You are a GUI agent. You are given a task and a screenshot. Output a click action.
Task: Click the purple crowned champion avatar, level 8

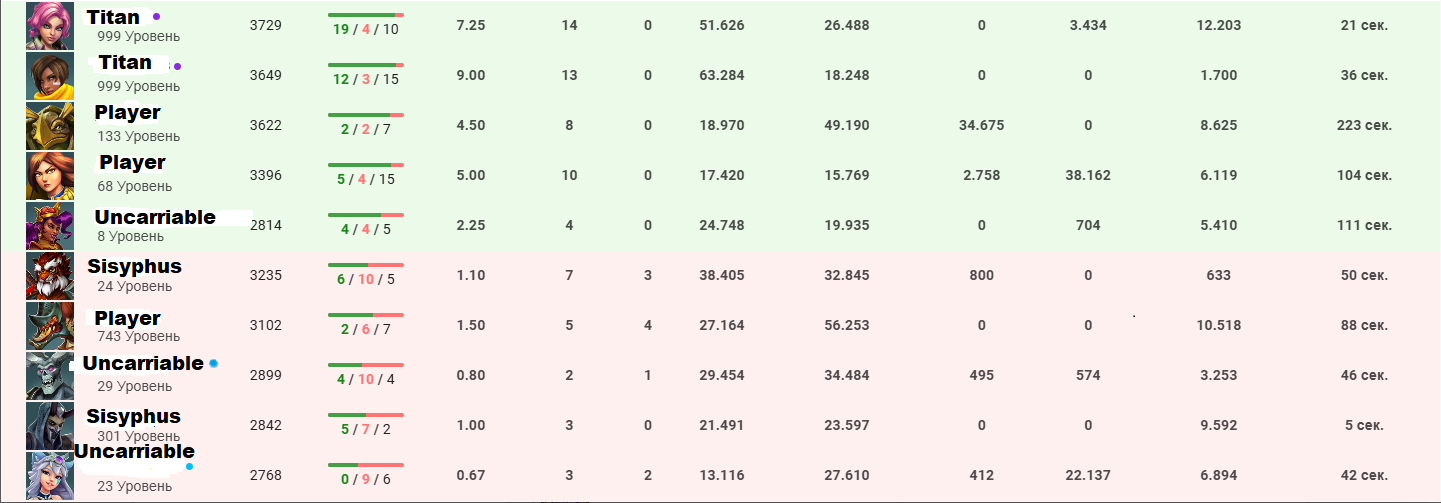click(x=49, y=225)
